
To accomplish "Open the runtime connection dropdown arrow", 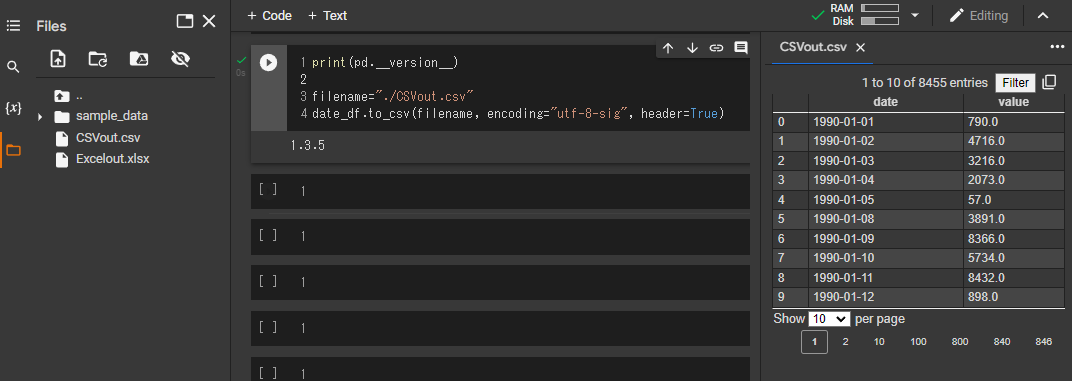I will click(915, 15).
